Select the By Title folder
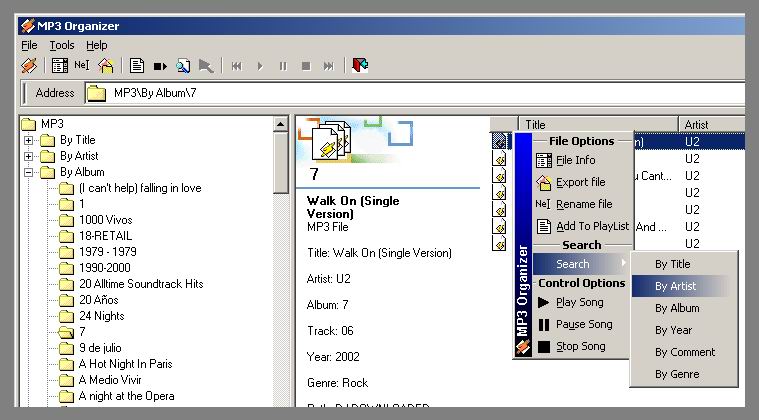The height and width of the screenshot is (420, 759). coord(68,140)
